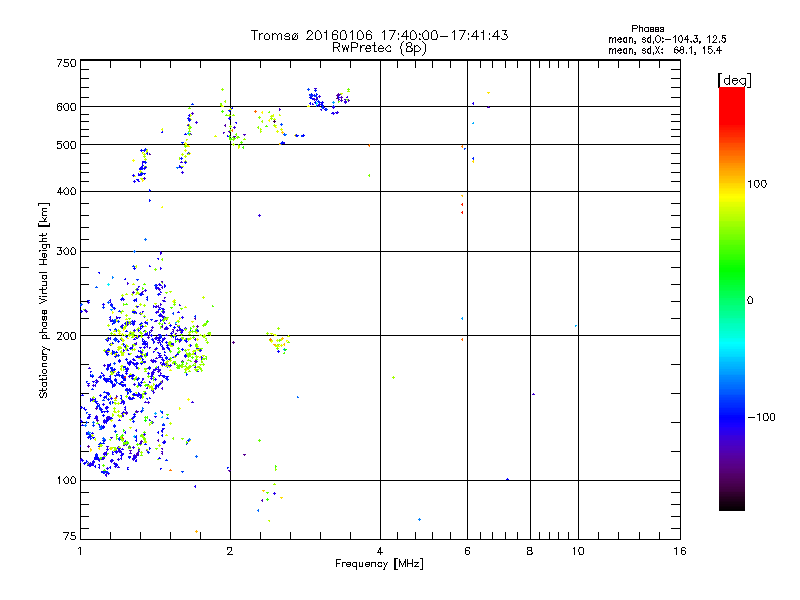Click the colorbar tick label '-100'
800x600 pixels.
click(762, 417)
